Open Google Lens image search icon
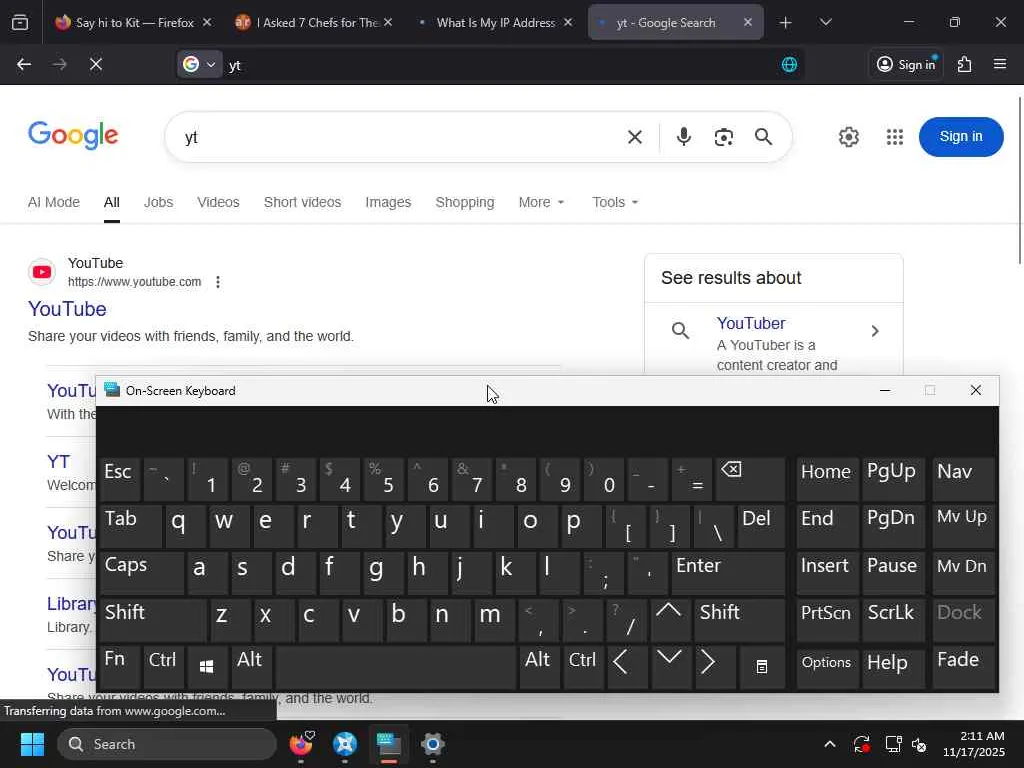Screen dimensions: 1024x768 pyautogui.click(x=724, y=137)
